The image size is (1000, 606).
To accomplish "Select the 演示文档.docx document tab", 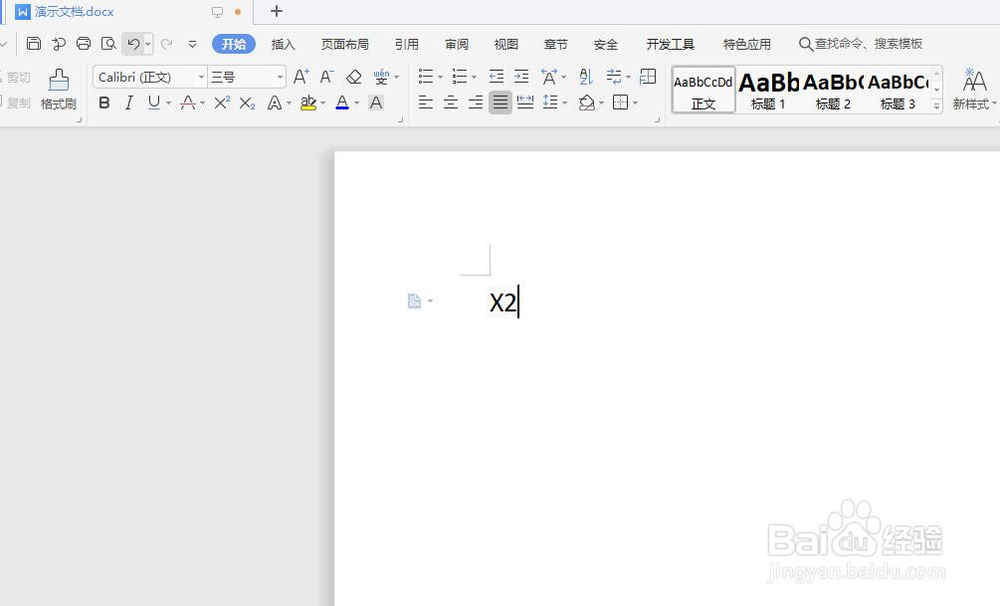I will [x=74, y=12].
